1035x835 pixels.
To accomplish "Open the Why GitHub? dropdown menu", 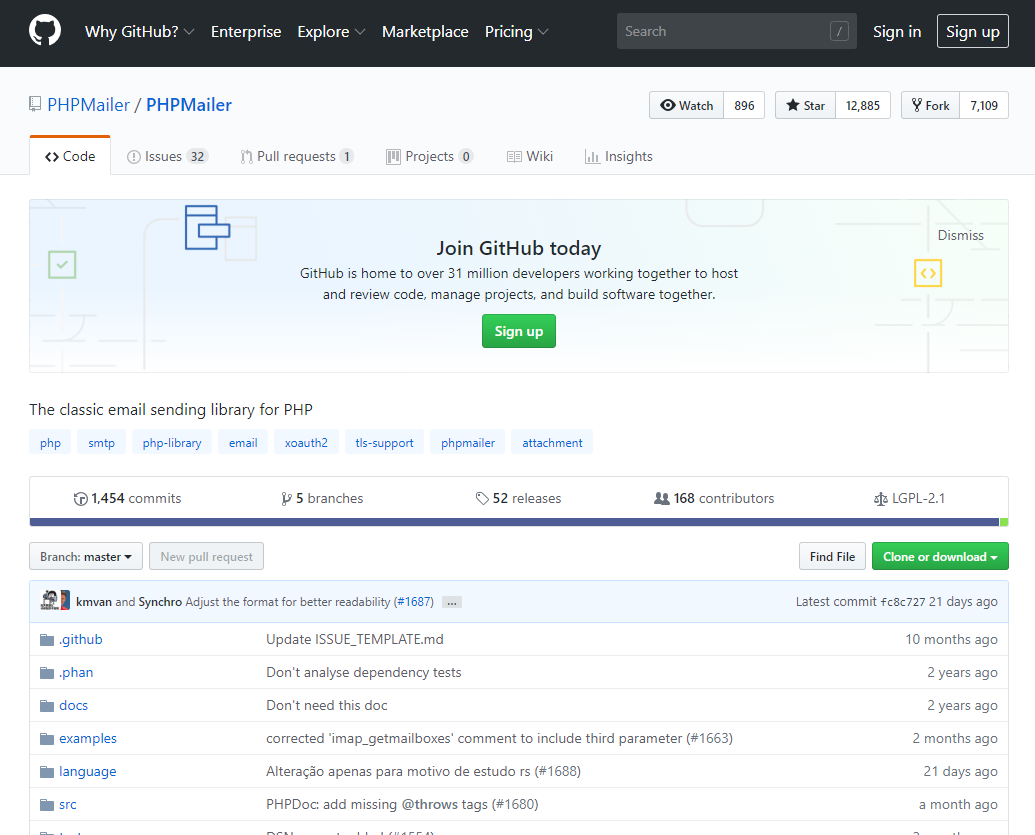I will pos(139,32).
